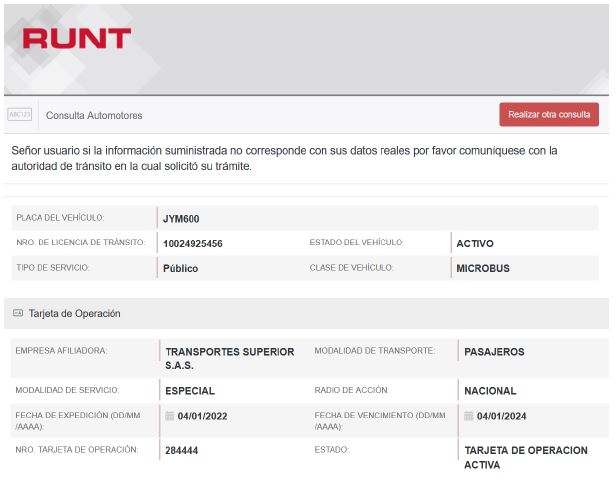Select the ESPECIAL service modality value
This screenshot has width=616, height=482.
[189, 391]
